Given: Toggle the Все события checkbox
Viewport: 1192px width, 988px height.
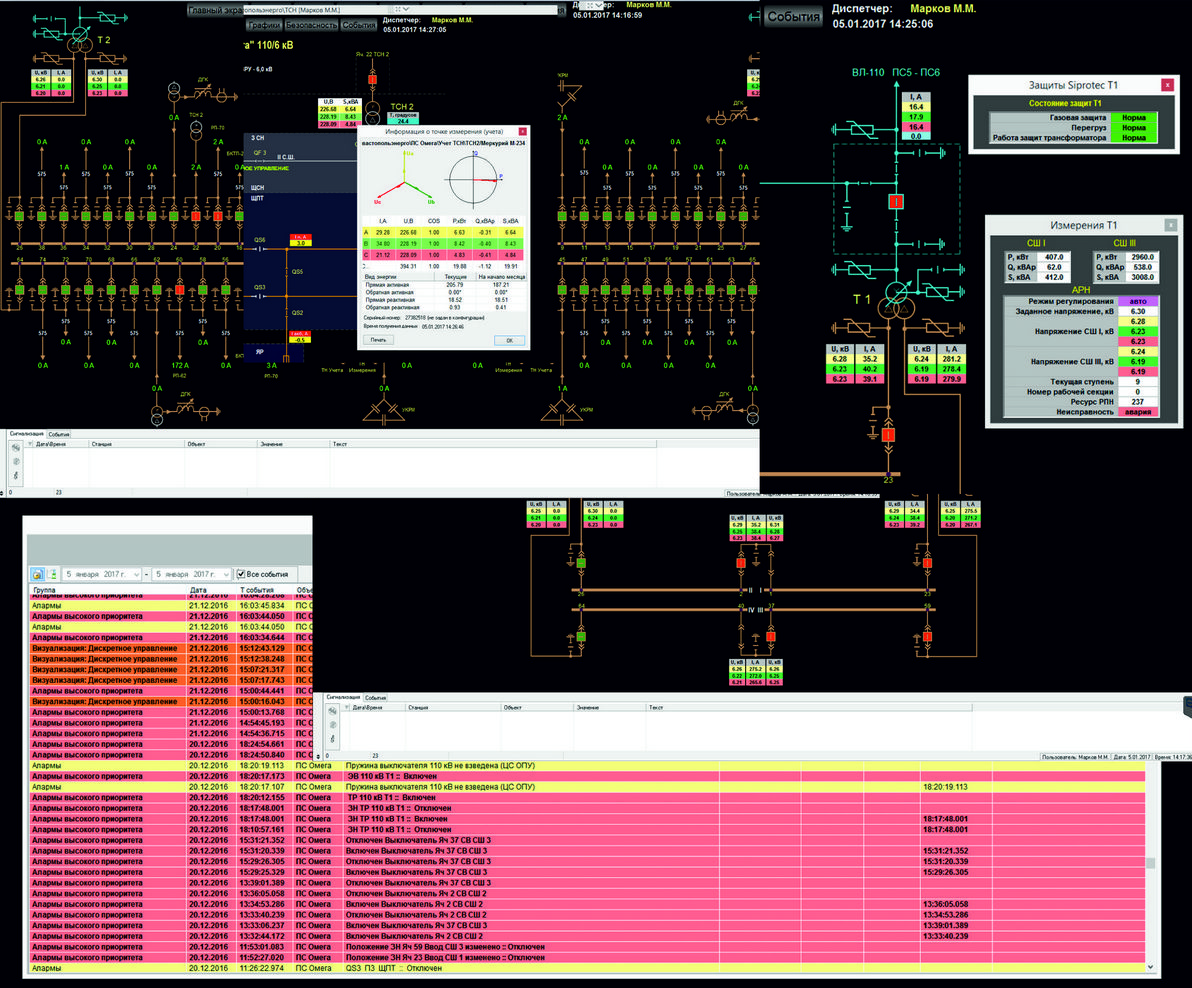Looking at the screenshot, I should tap(241, 574).
